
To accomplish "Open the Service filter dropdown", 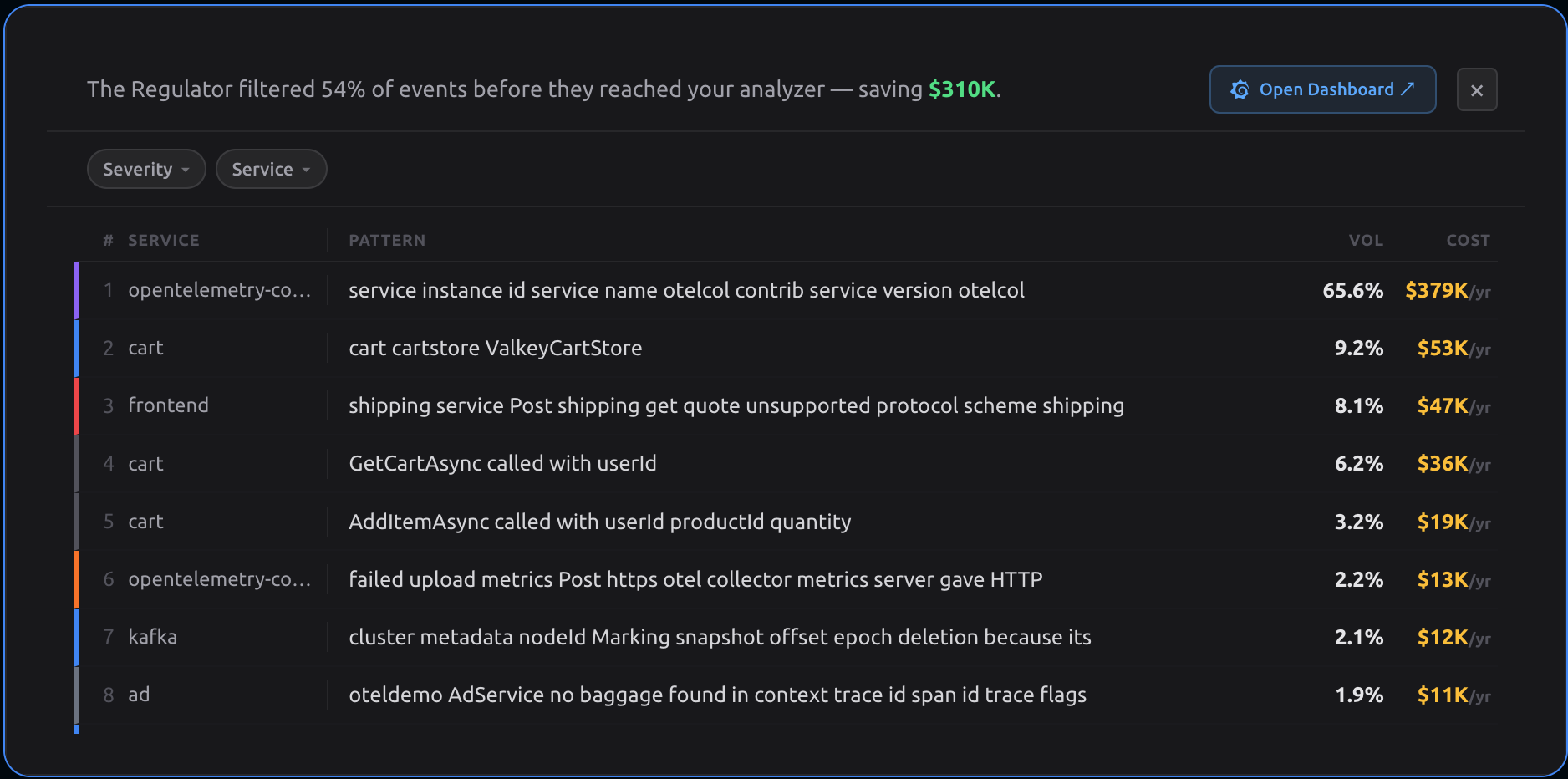I will [x=271, y=170].
